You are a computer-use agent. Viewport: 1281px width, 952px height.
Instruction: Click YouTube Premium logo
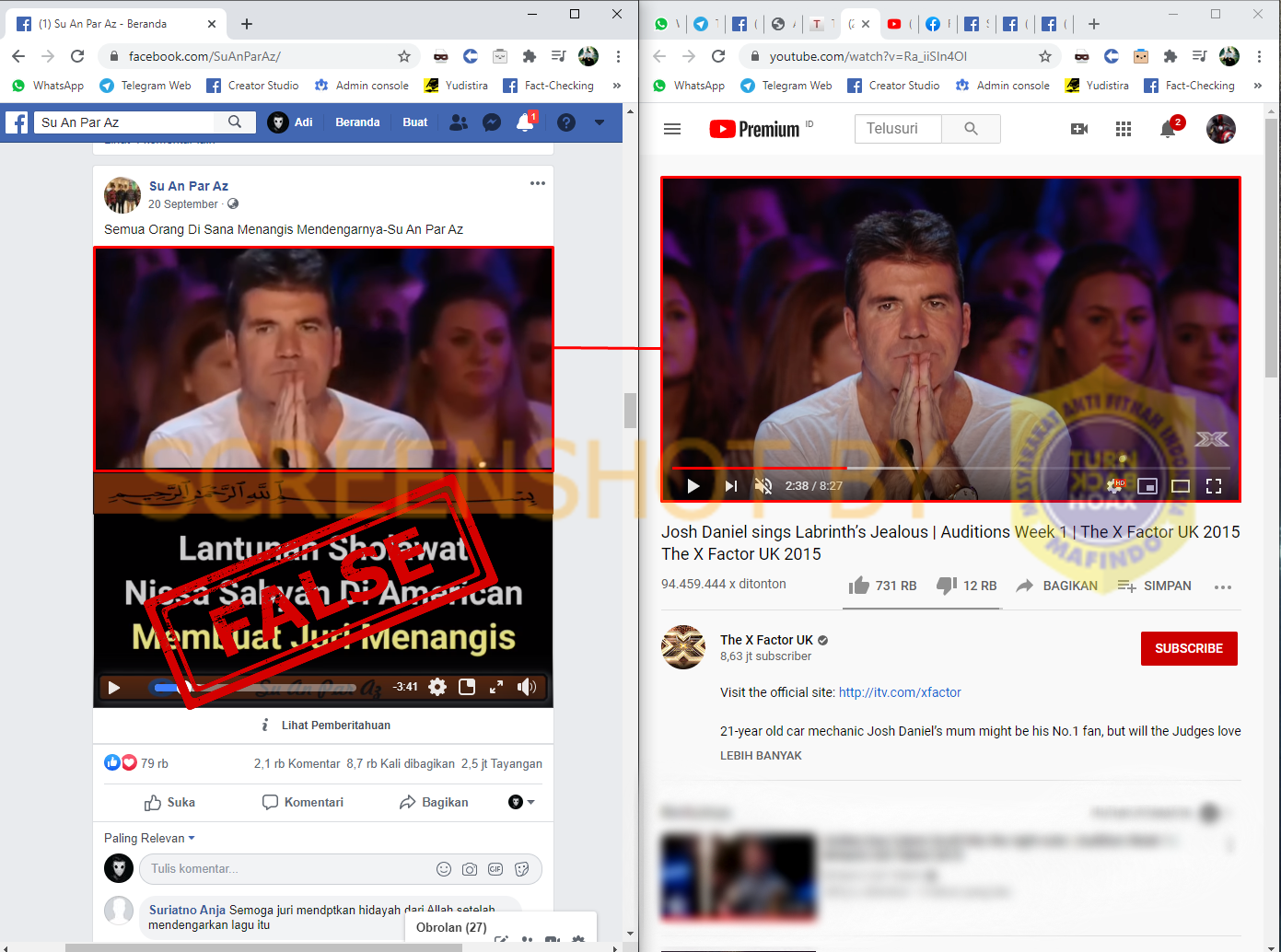click(x=755, y=129)
